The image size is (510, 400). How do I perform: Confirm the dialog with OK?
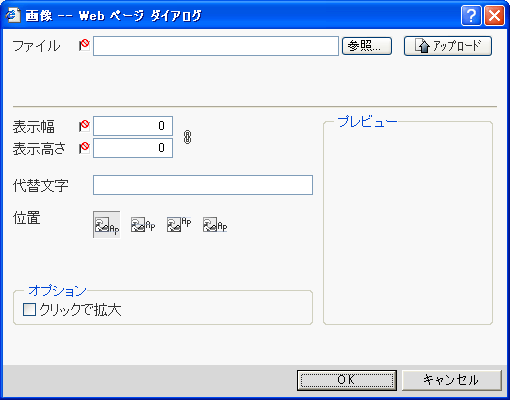[x=347, y=380]
